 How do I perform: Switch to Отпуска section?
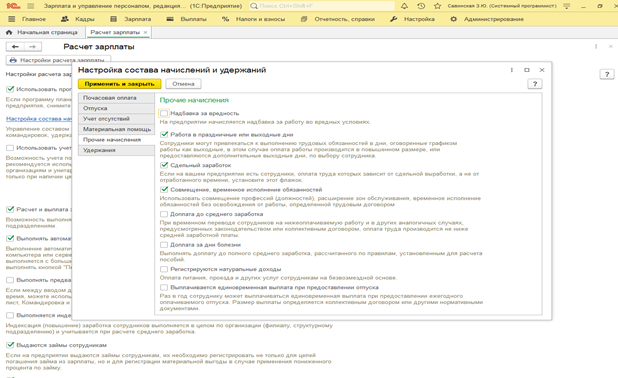[x=116, y=108]
